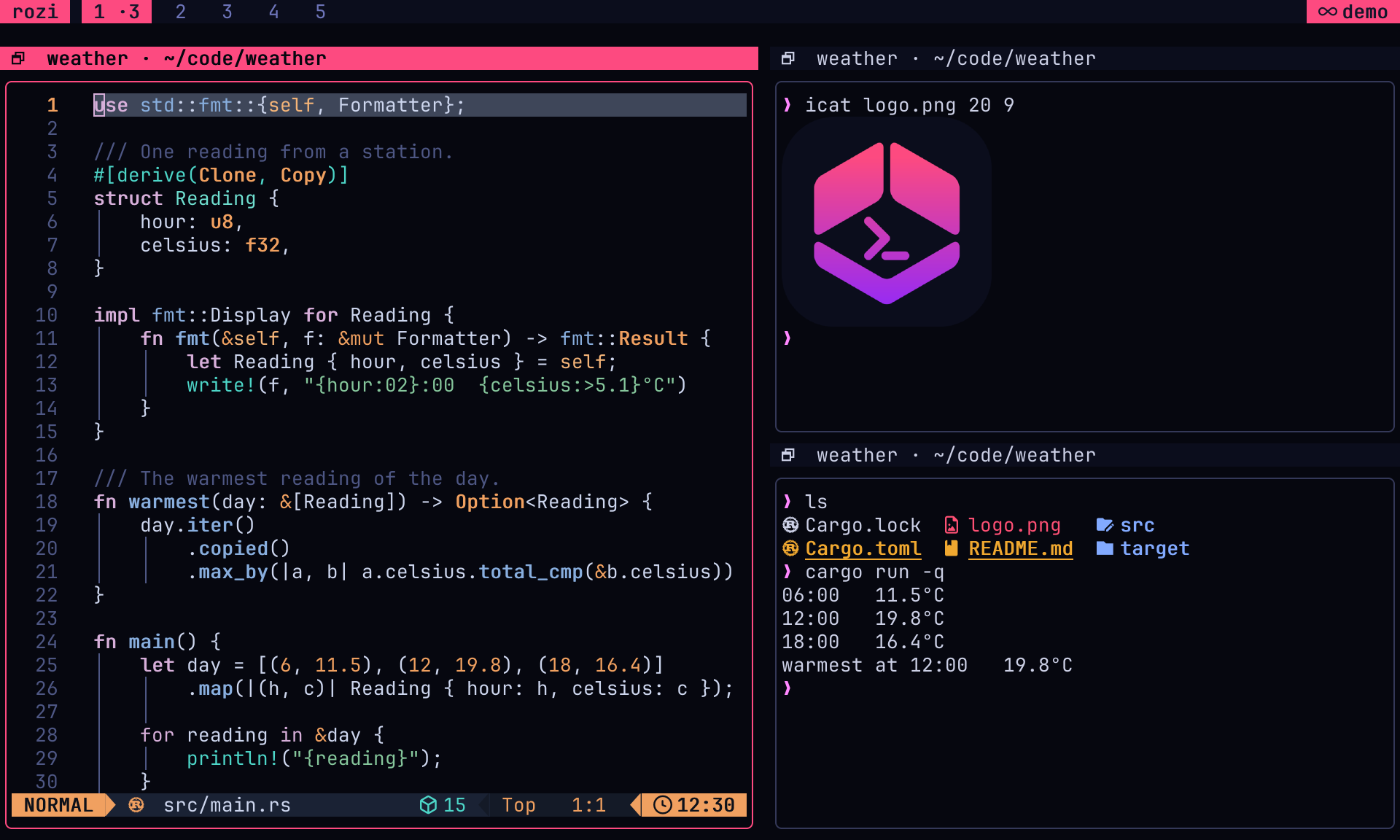Click line number 18 in the editor
The height and width of the screenshot is (840, 1400).
click(x=47, y=502)
